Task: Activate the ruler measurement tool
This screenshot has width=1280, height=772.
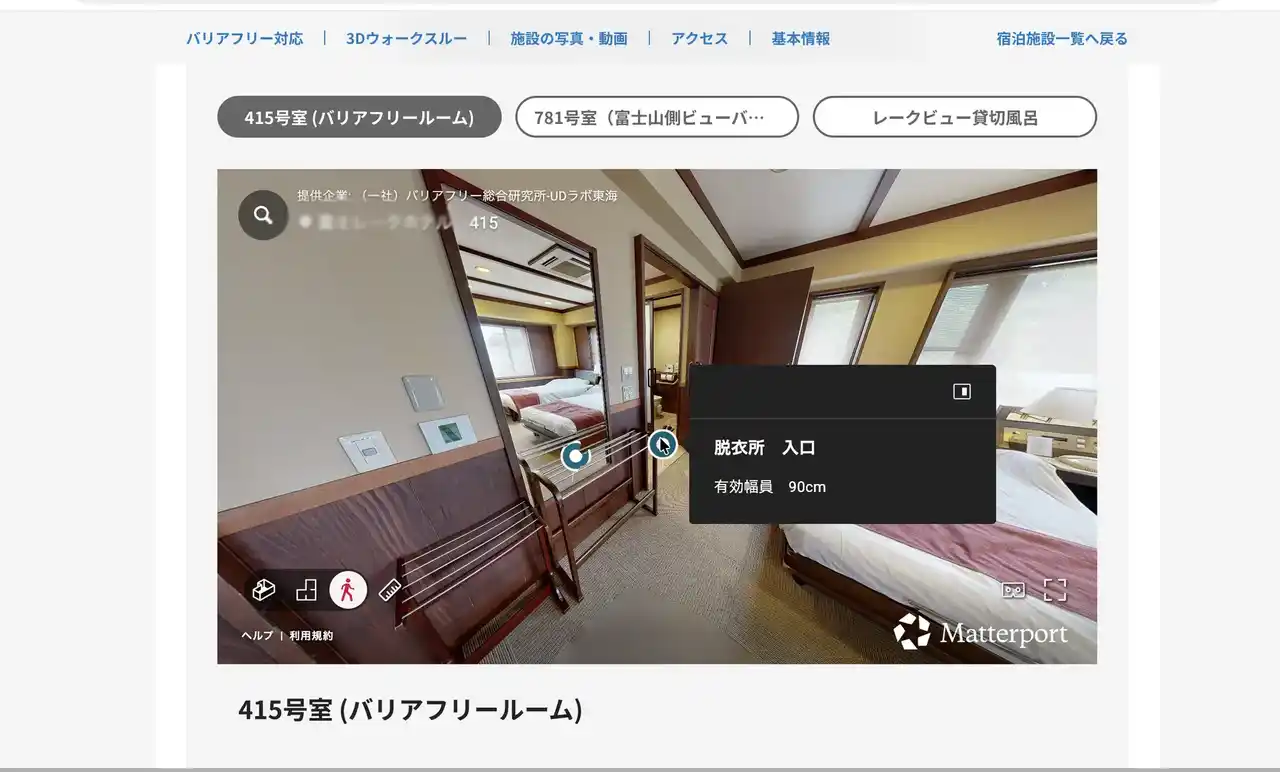Action: (390, 590)
